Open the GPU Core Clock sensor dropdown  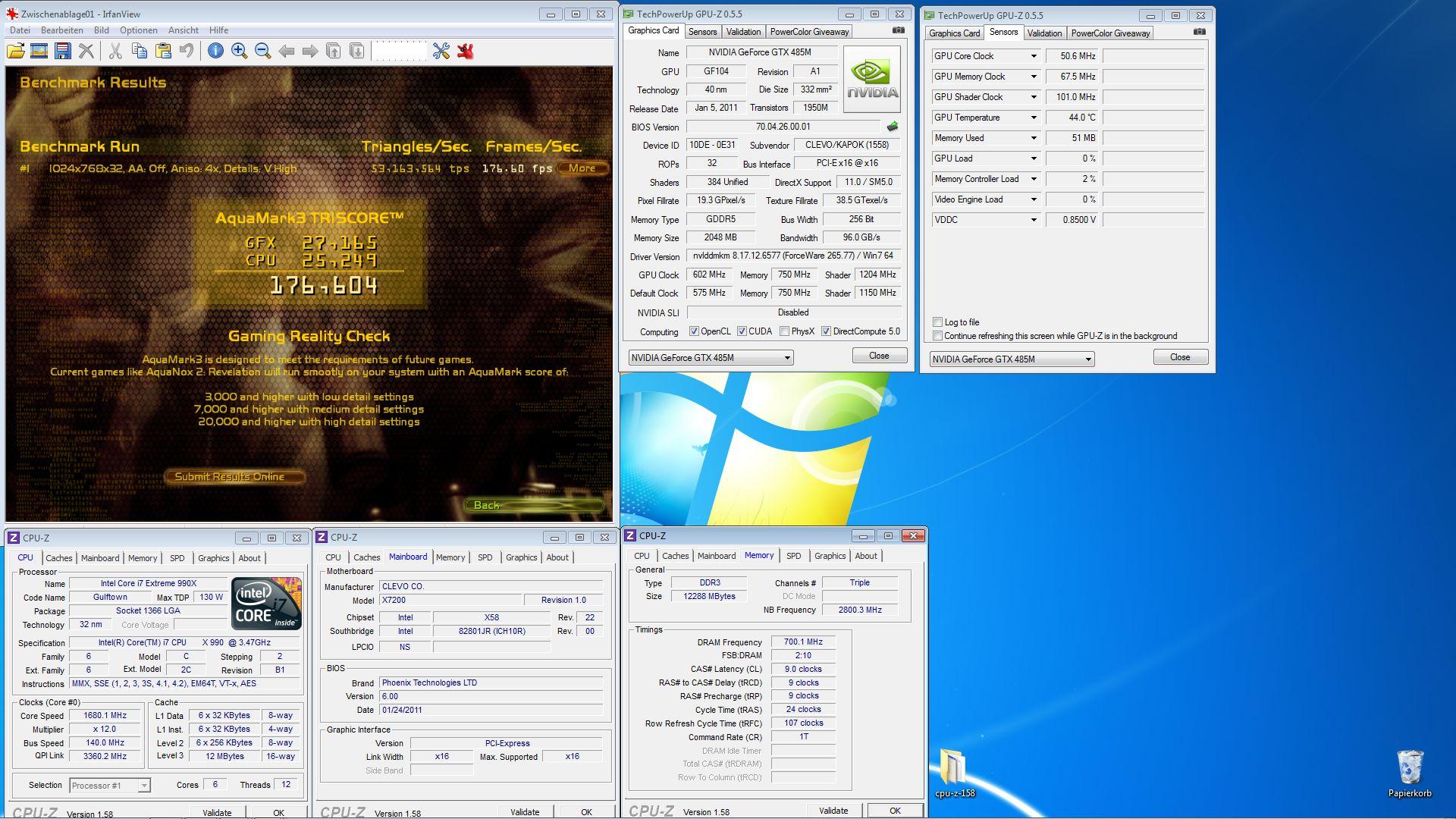pyautogui.click(x=1033, y=56)
